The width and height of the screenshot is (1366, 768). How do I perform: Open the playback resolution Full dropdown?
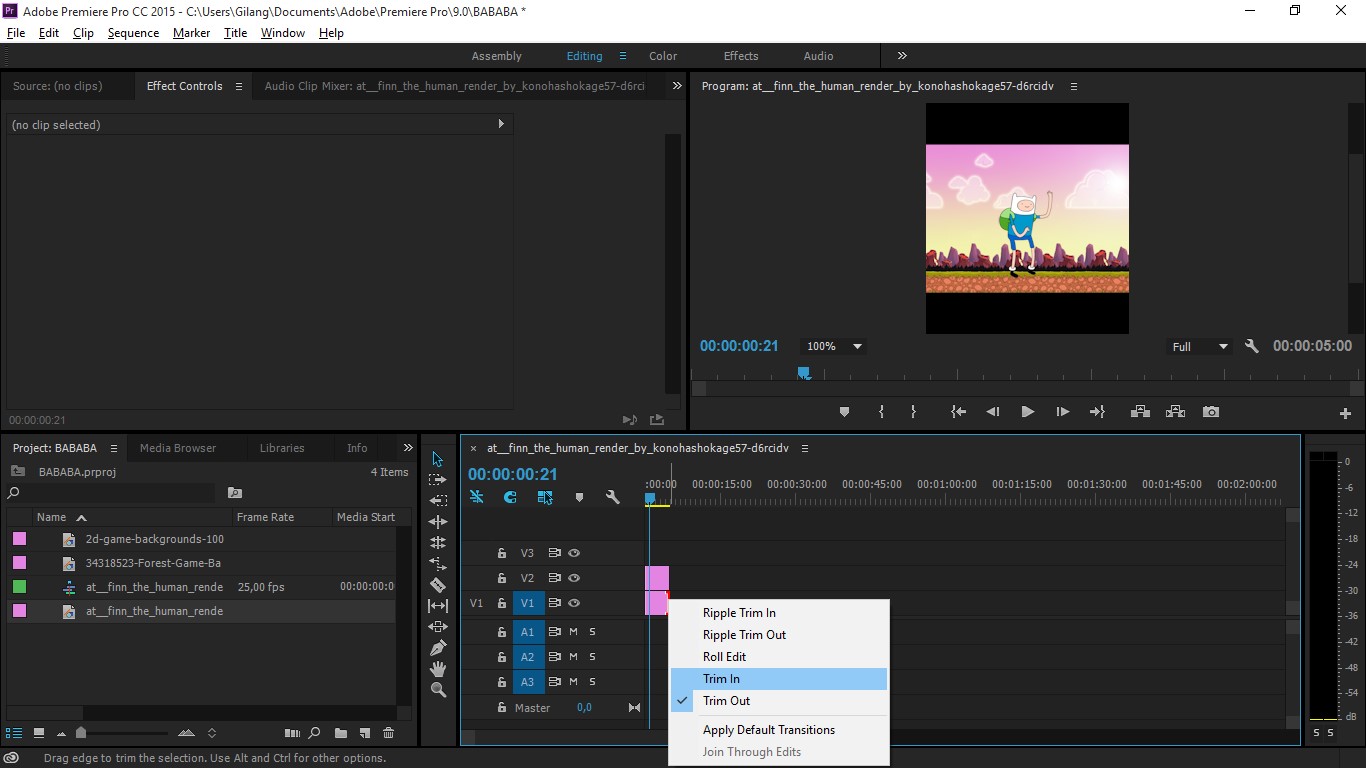tap(1199, 346)
